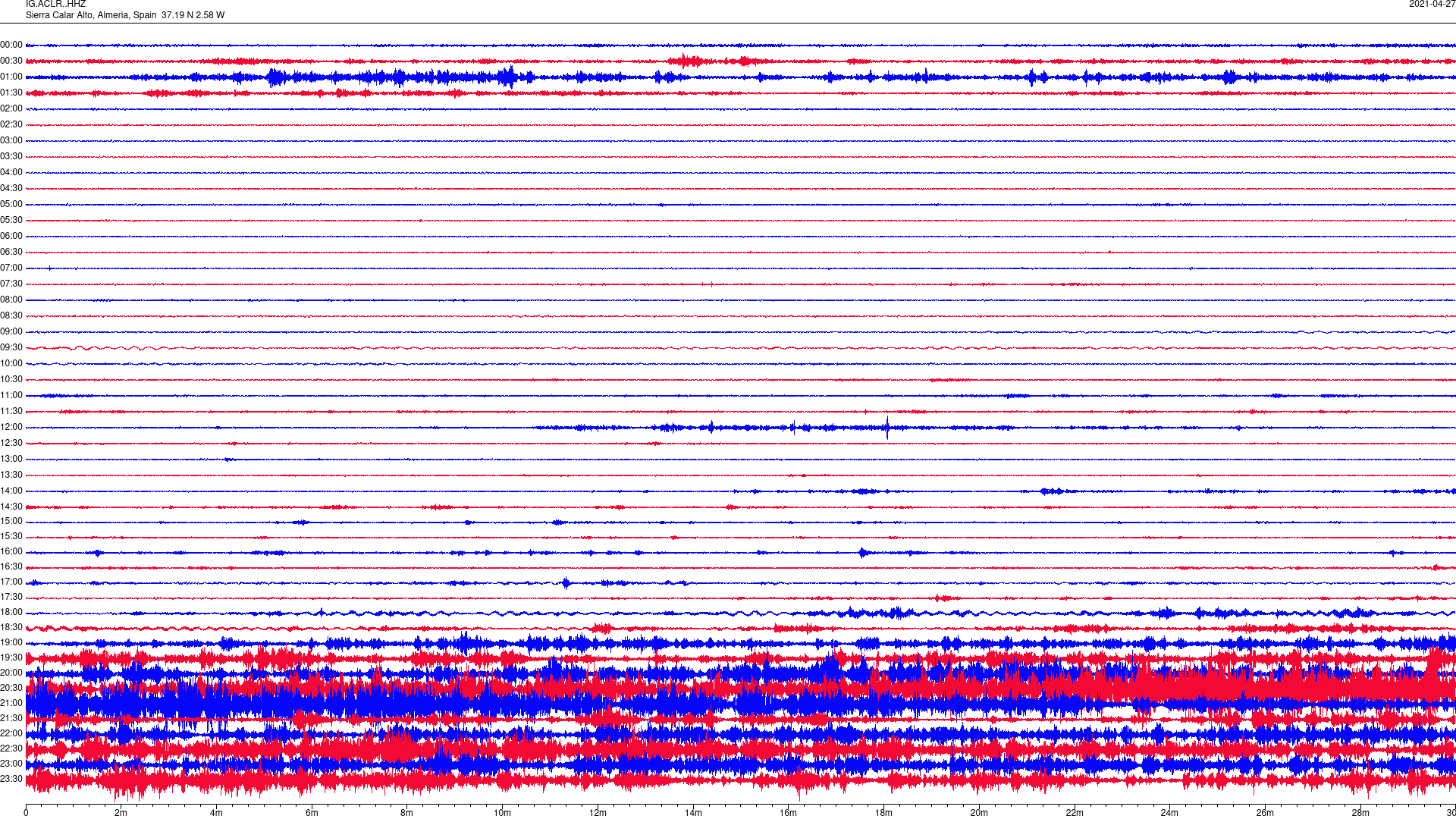This screenshot has width=1456, height=819.
Task: Select the 12:00 time row label
Action: (x=11, y=427)
